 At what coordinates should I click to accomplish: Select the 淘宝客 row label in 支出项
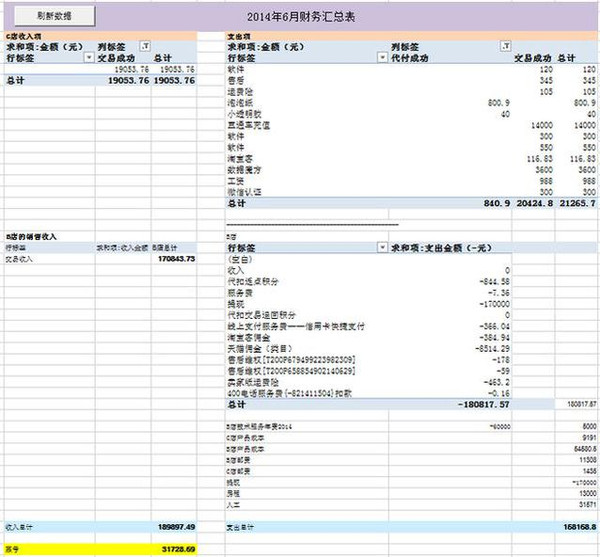point(240,159)
